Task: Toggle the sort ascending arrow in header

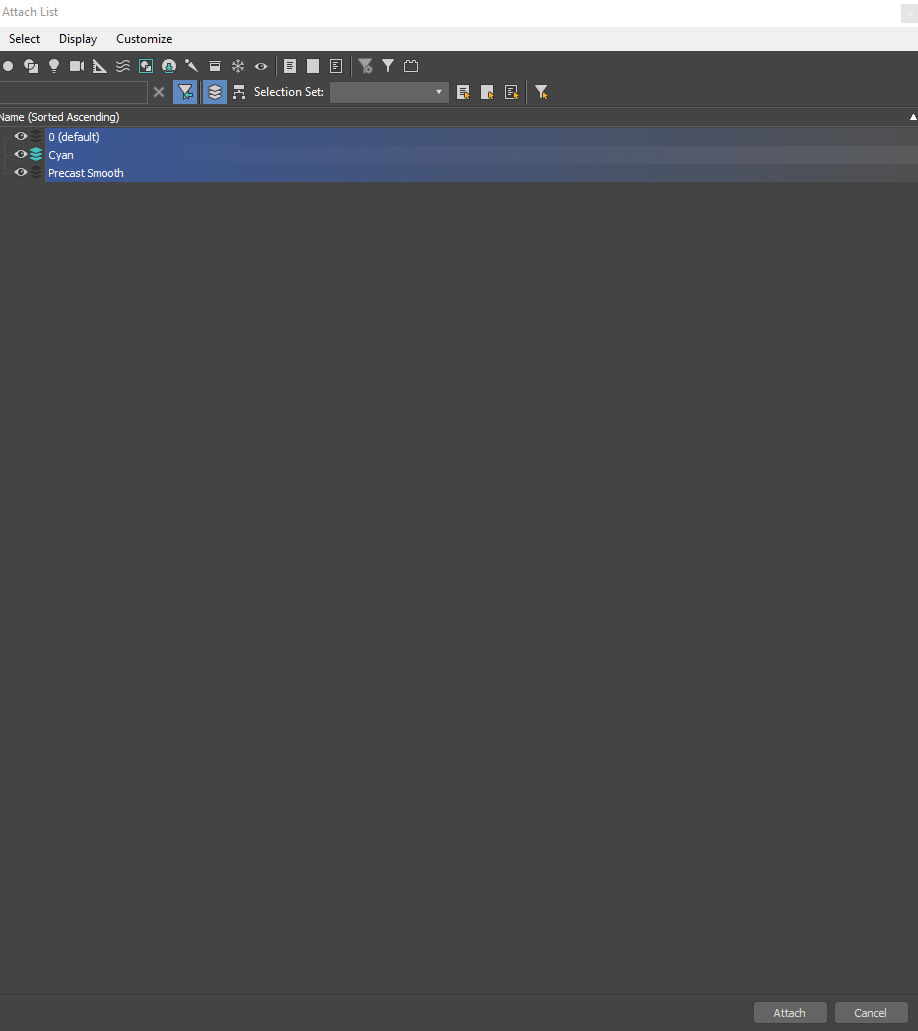Action: (x=913, y=117)
